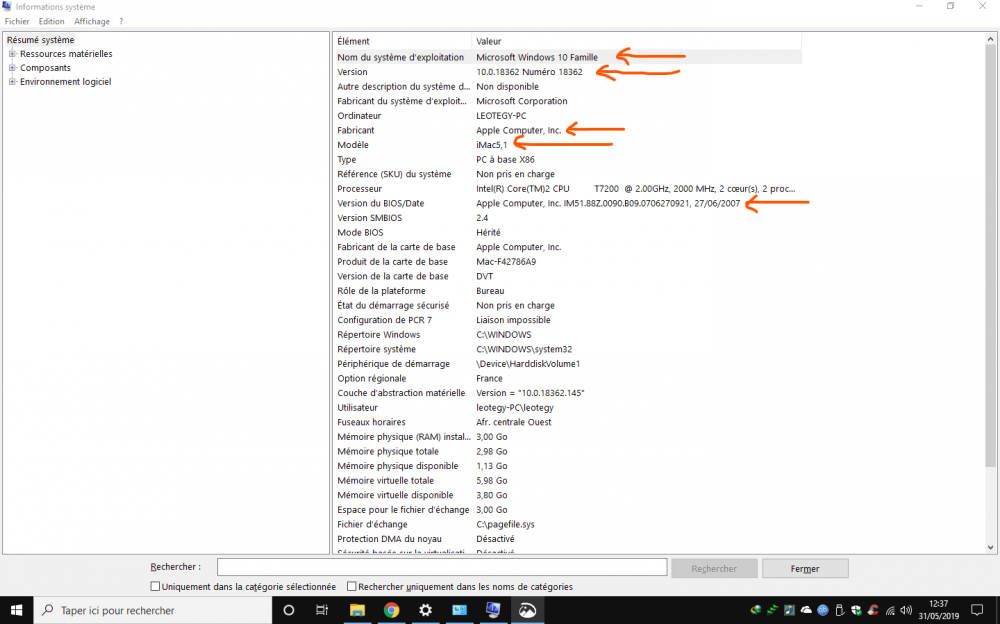Open Windows Settings gear from the taskbar

(425, 610)
